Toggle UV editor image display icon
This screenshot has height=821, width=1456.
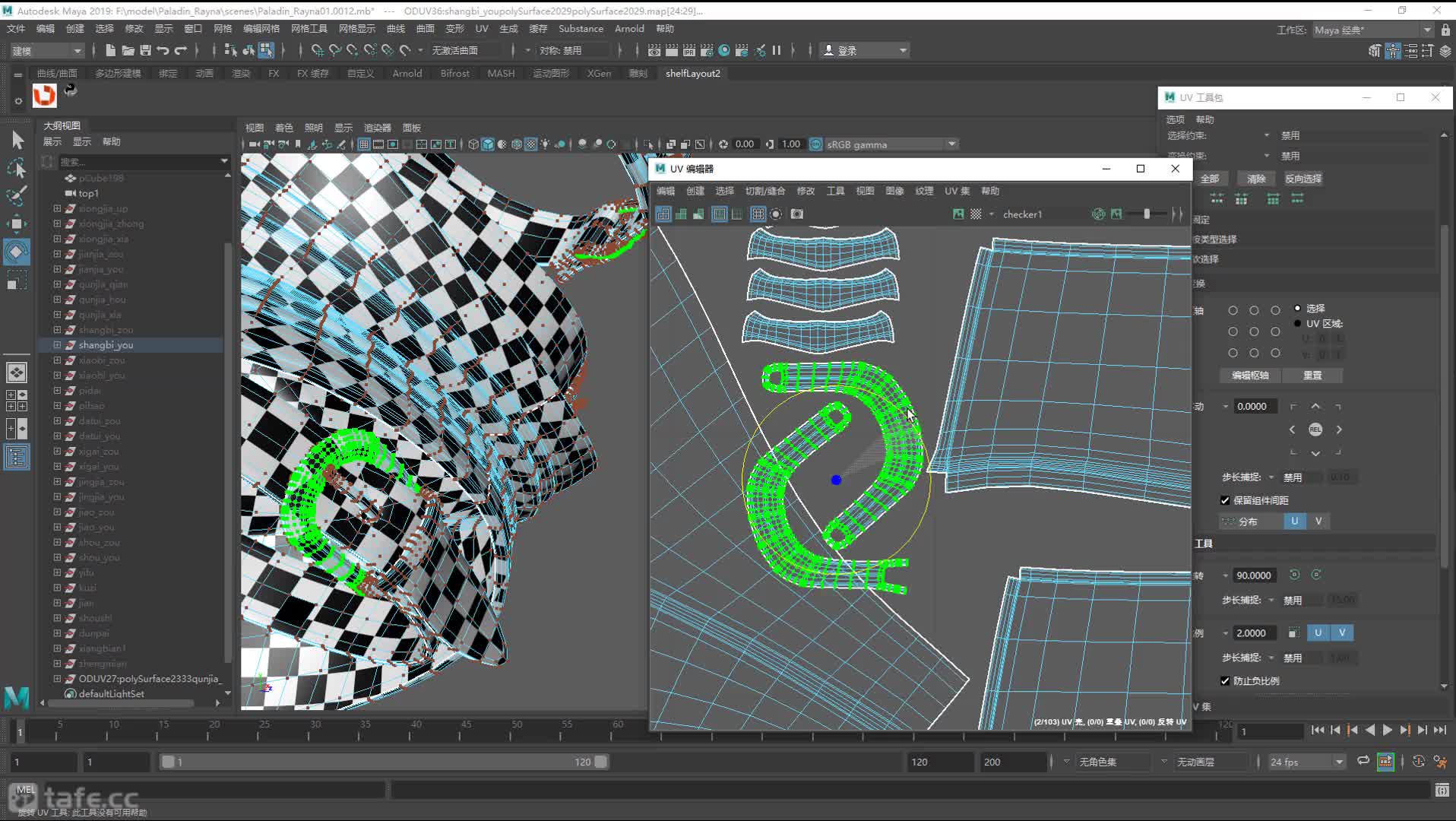point(958,214)
